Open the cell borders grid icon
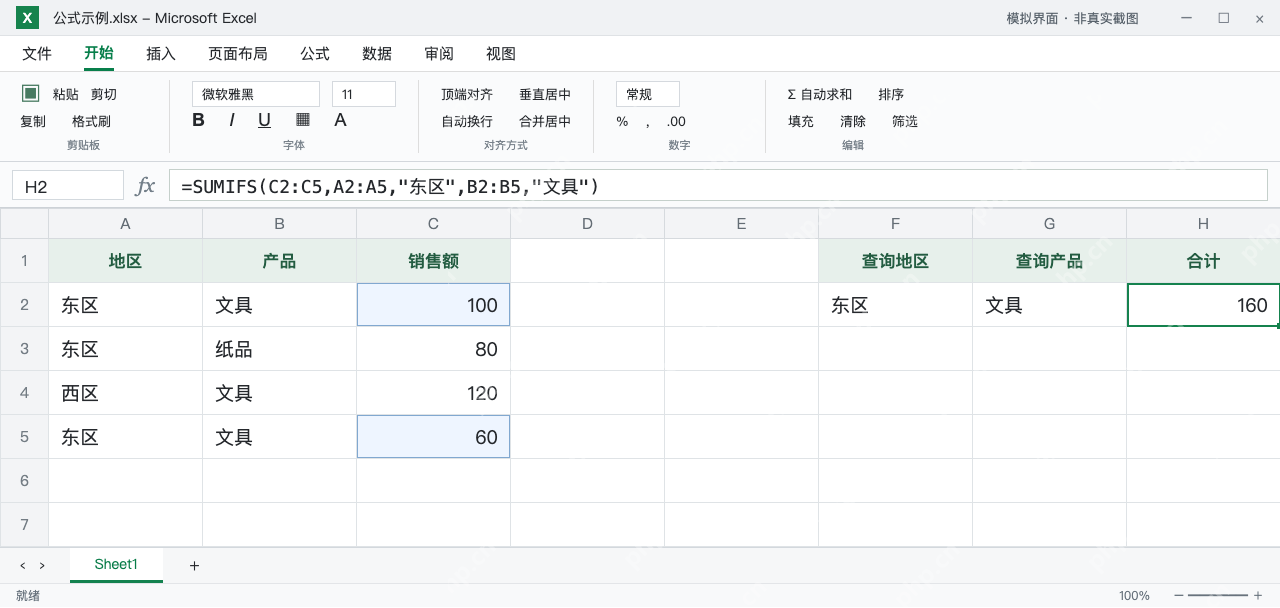The width and height of the screenshot is (1280, 608). click(x=303, y=120)
